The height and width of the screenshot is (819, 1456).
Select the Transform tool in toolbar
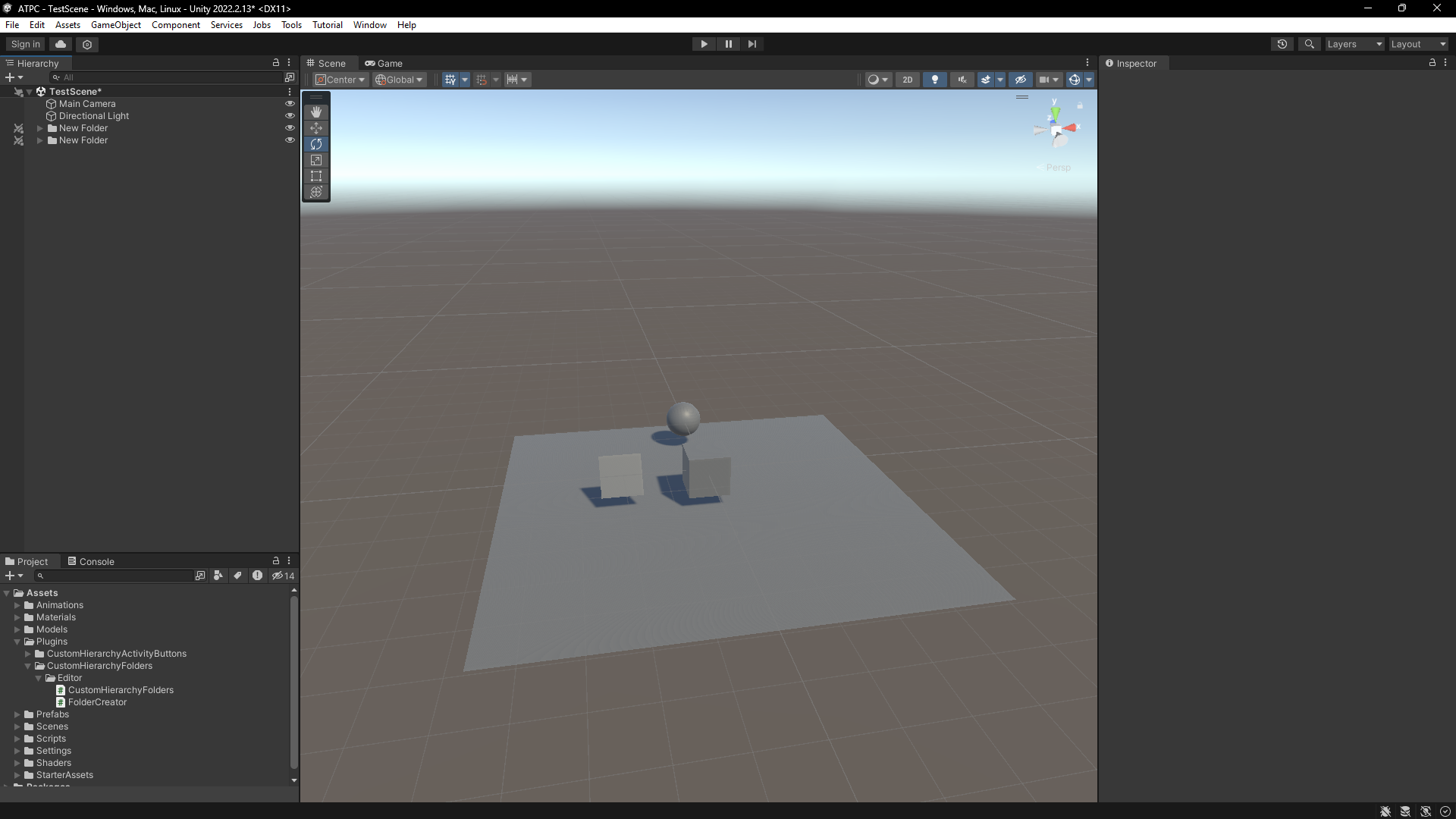click(x=316, y=192)
